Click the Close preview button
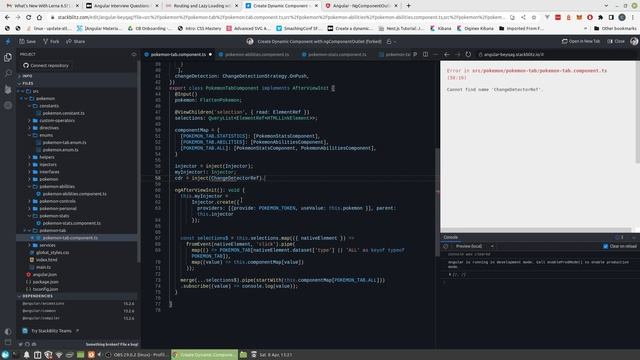This screenshot has height=360, width=640. (616, 41)
